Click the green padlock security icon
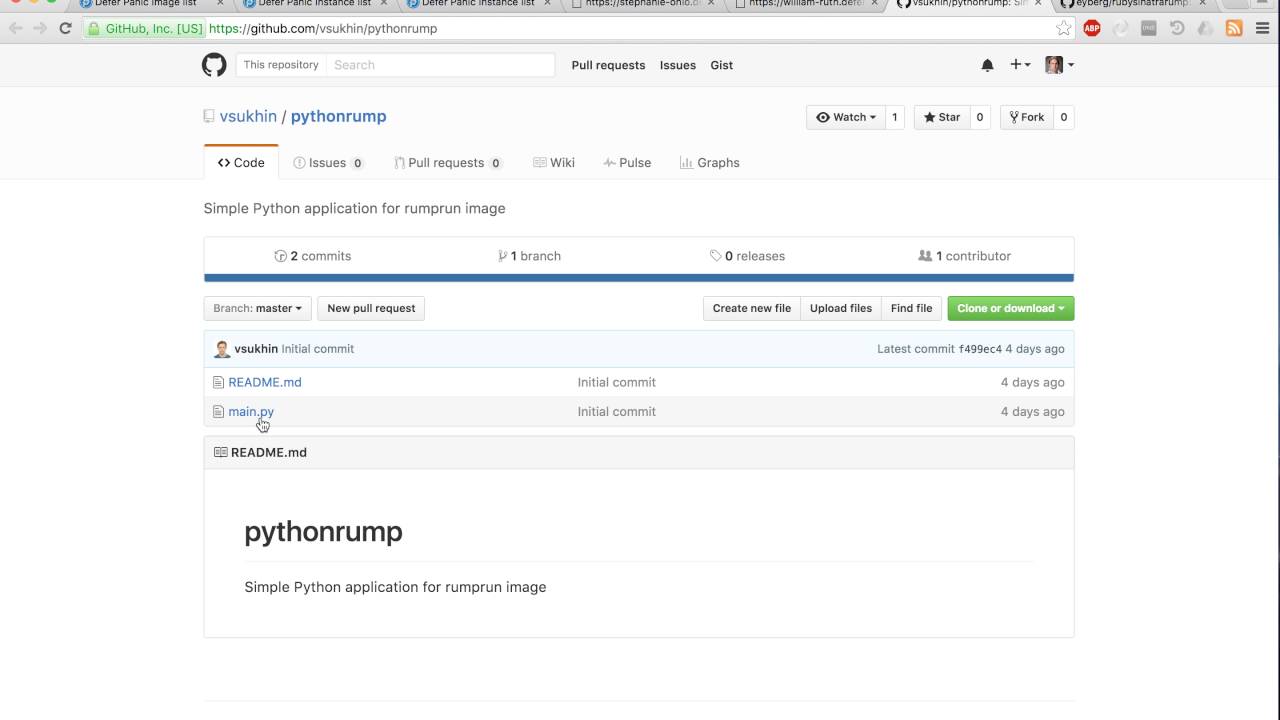Image resolution: width=1280 pixels, height=720 pixels. (93, 28)
